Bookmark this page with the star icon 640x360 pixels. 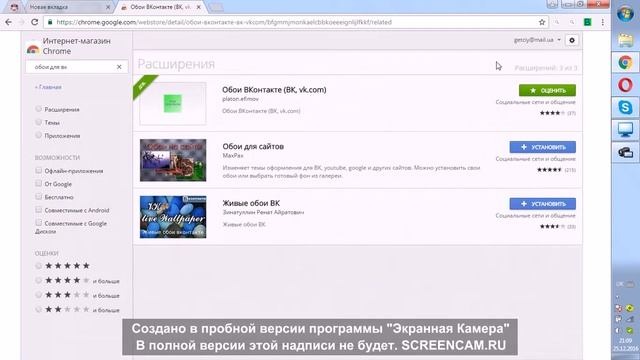tap(542, 22)
